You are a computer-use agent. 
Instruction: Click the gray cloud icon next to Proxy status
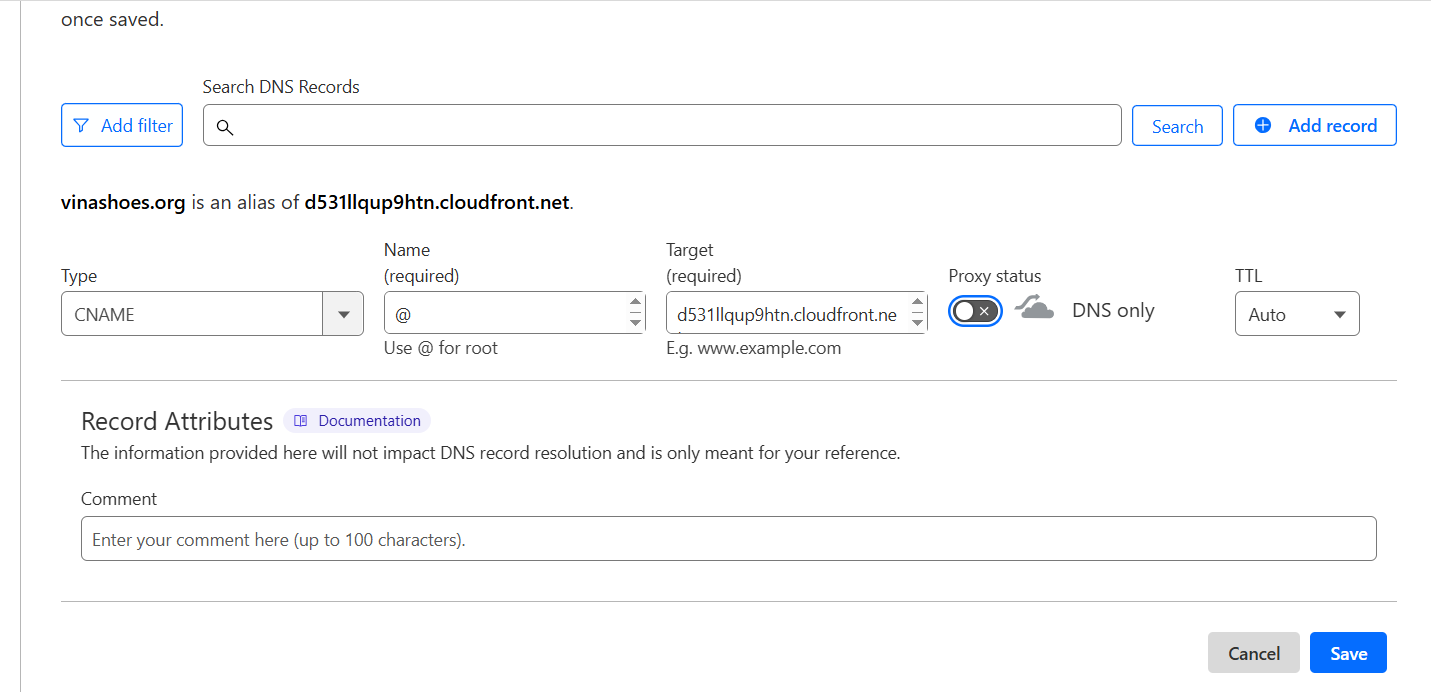[x=1034, y=309]
